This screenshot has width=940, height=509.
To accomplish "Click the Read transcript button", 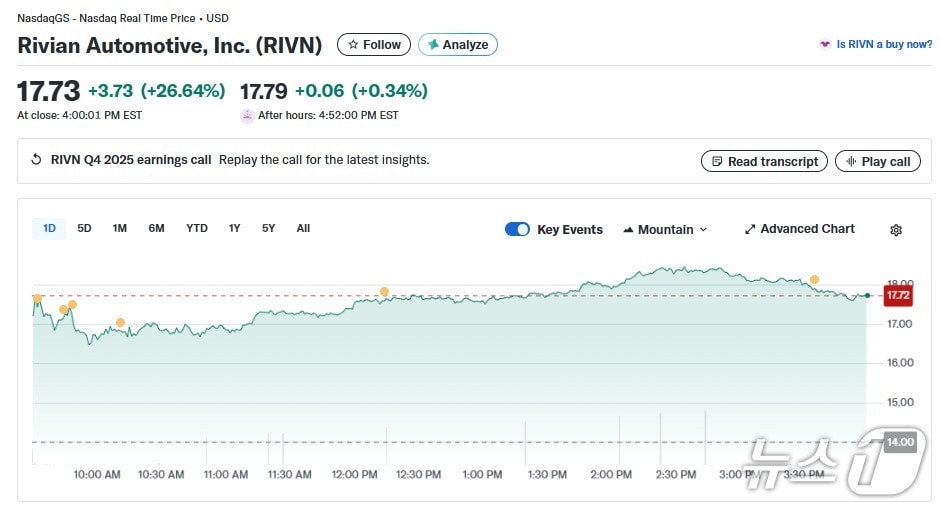I will (x=765, y=161).
